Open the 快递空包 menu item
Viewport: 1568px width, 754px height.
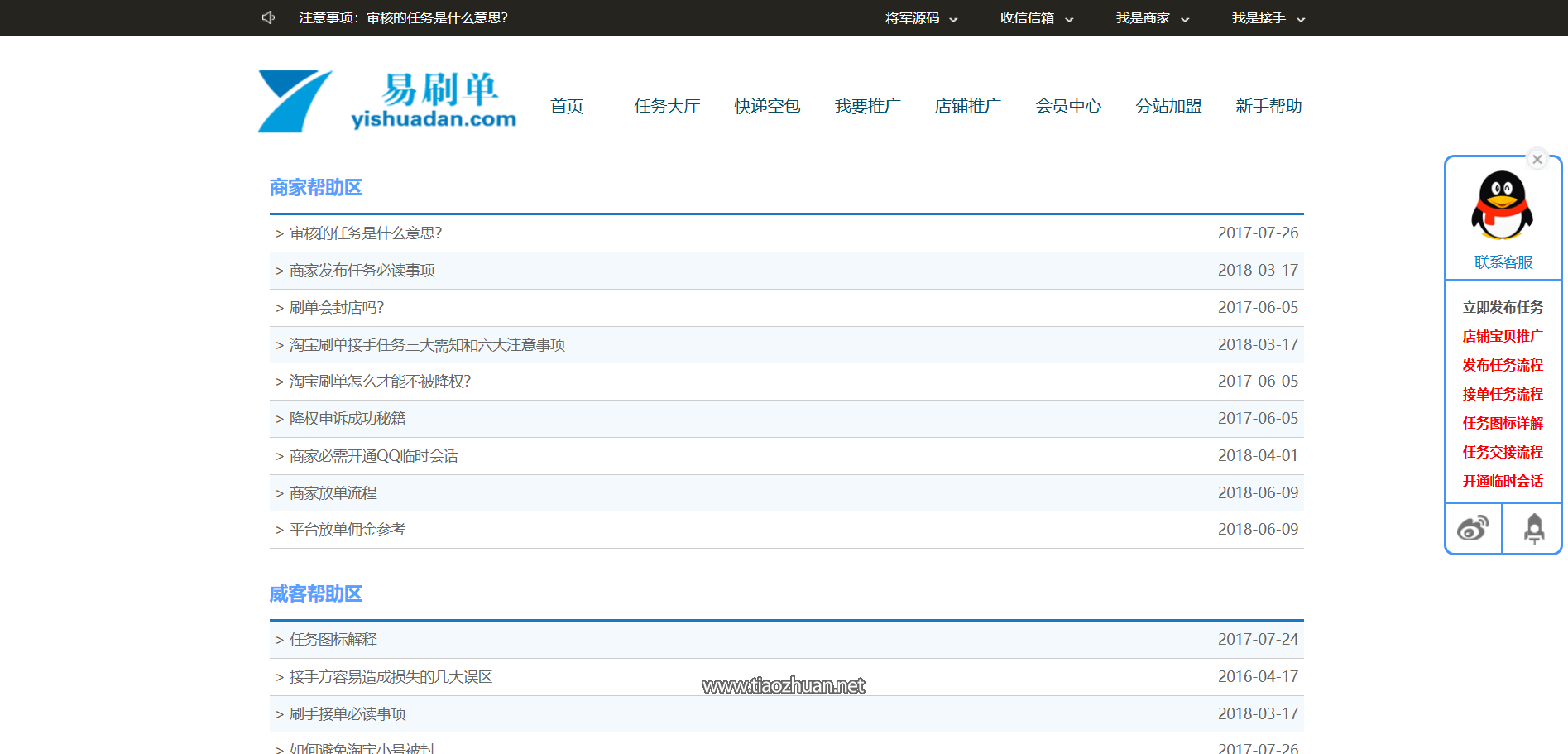pos(766,106)
